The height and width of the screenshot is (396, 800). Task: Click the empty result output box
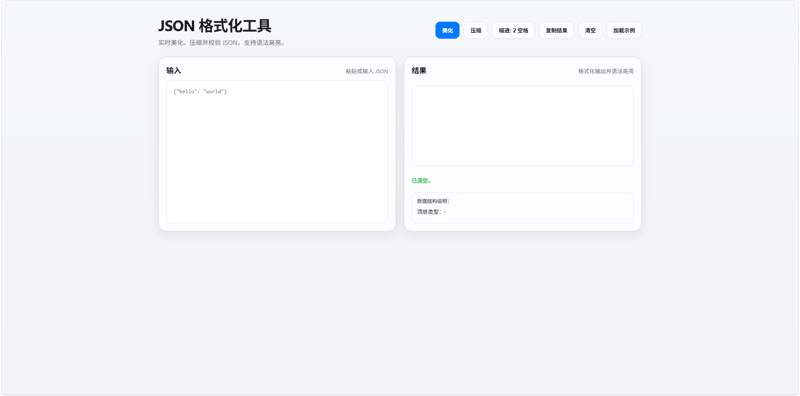tap(522, 126)
